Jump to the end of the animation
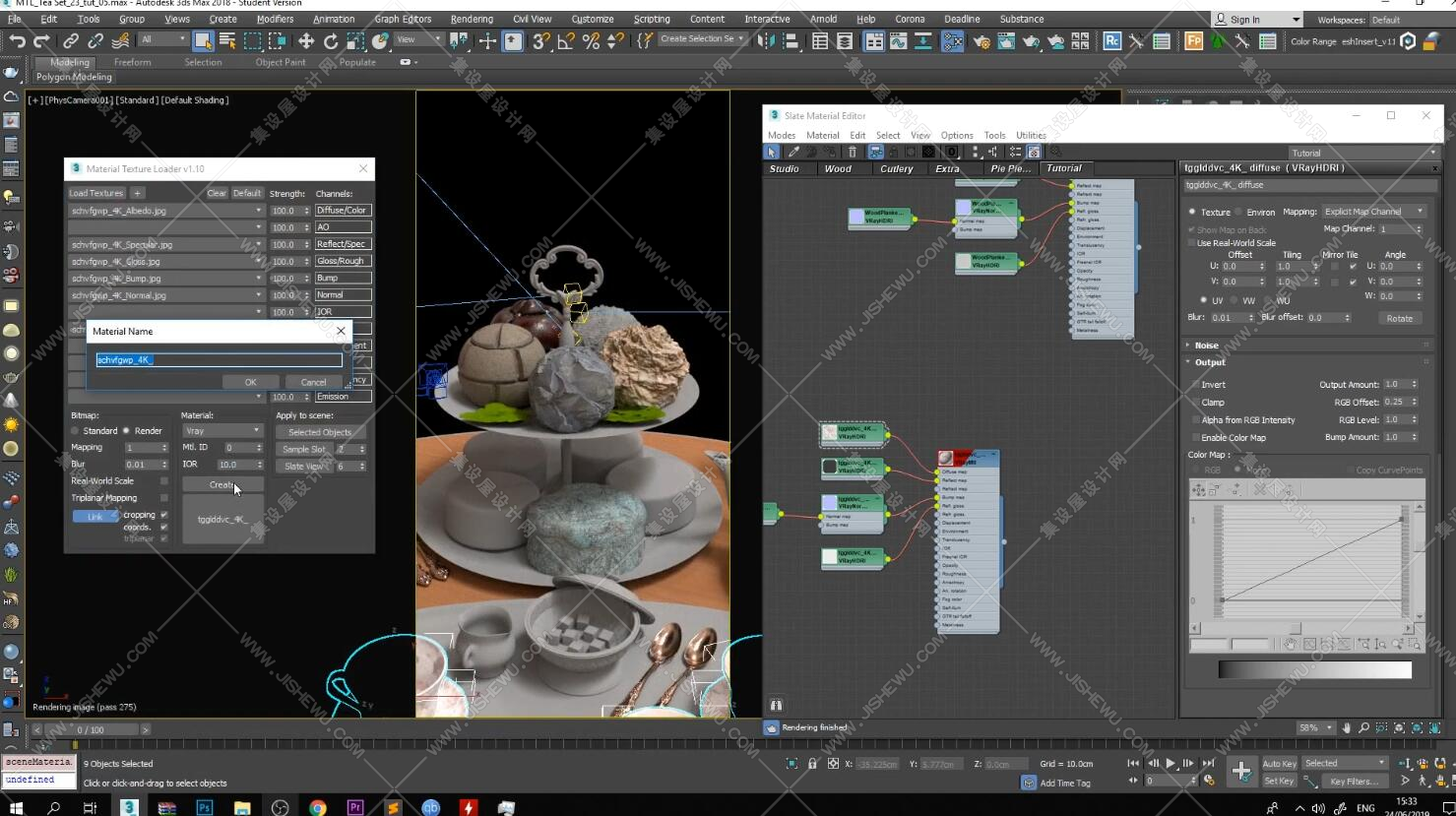1456x816 pixels. point(1208,763)
